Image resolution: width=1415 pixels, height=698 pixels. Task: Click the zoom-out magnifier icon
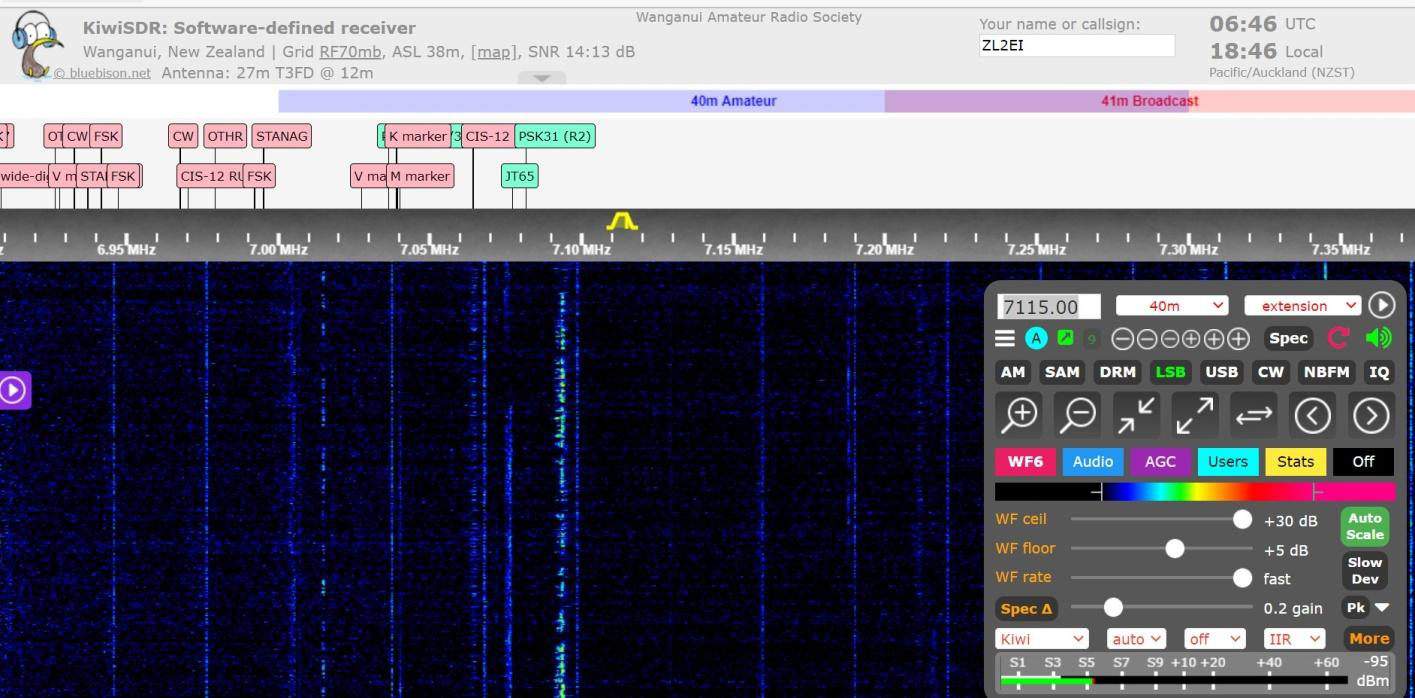(1077, 413)
